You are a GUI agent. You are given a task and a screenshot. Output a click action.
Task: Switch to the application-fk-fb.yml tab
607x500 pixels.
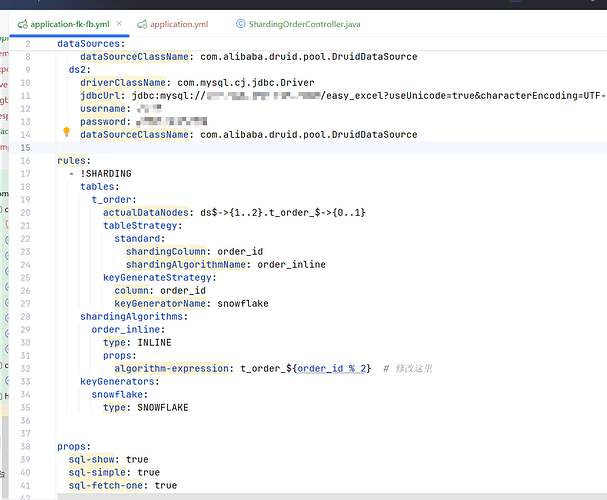click(x=70, y=24)
